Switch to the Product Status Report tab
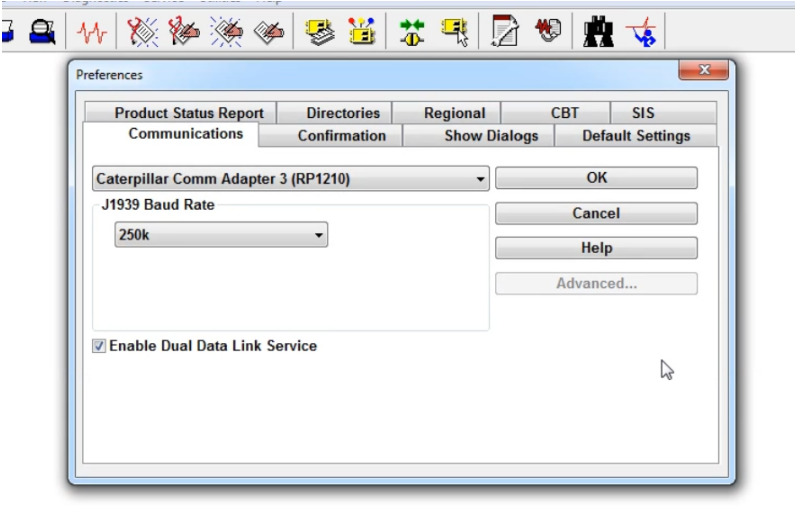This screenshot has width=795, height=508. coord(189,113)
